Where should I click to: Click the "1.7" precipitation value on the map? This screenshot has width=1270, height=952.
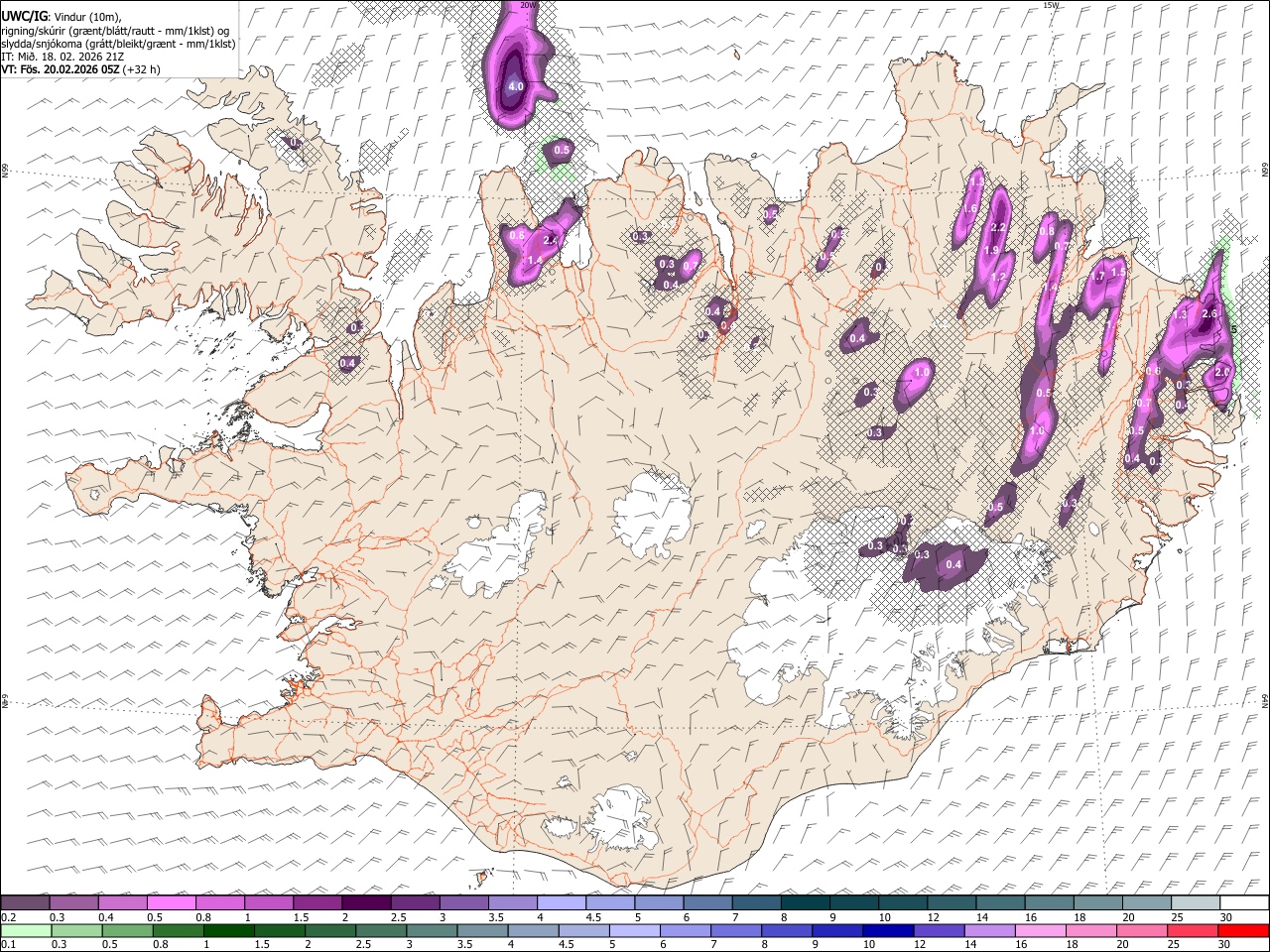coord(1098,277)
